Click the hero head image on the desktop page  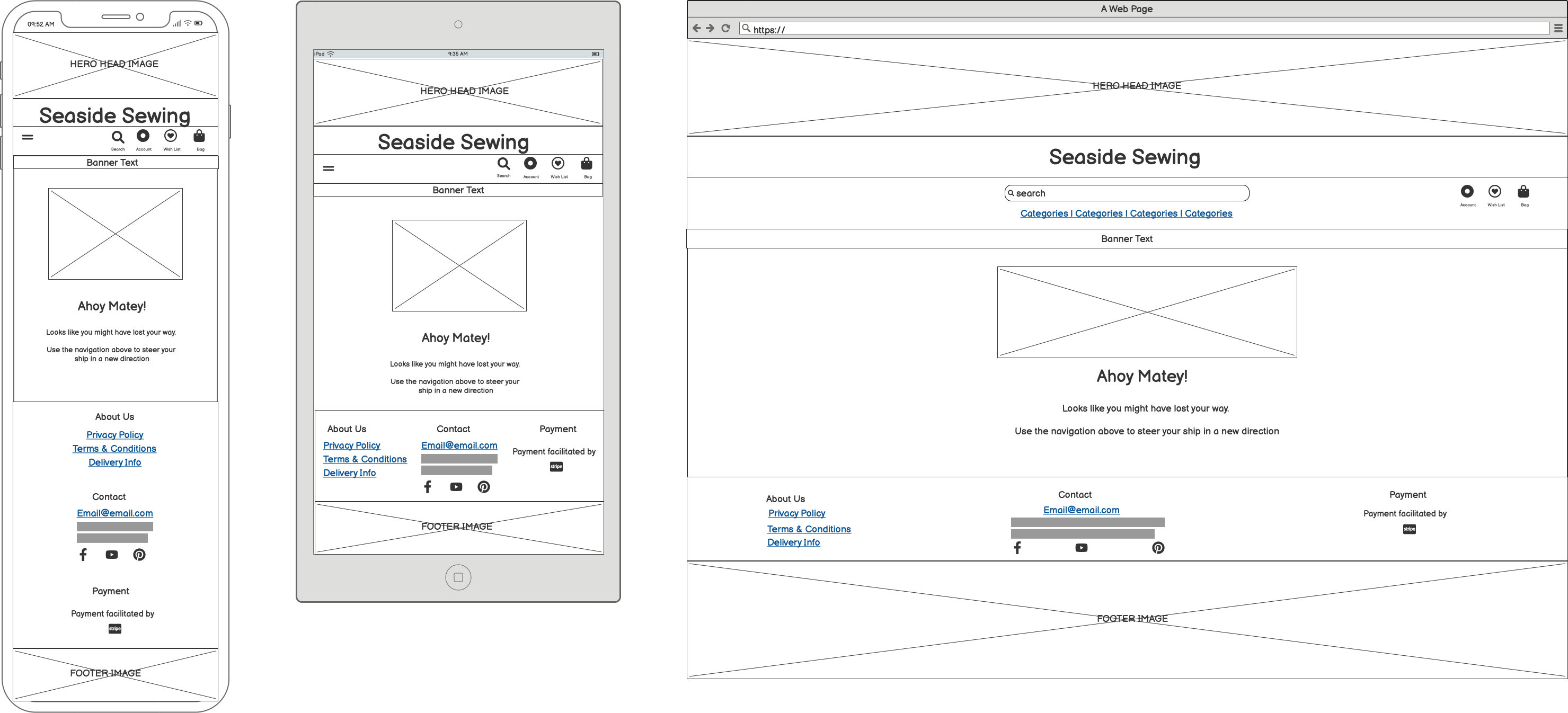1127,87
